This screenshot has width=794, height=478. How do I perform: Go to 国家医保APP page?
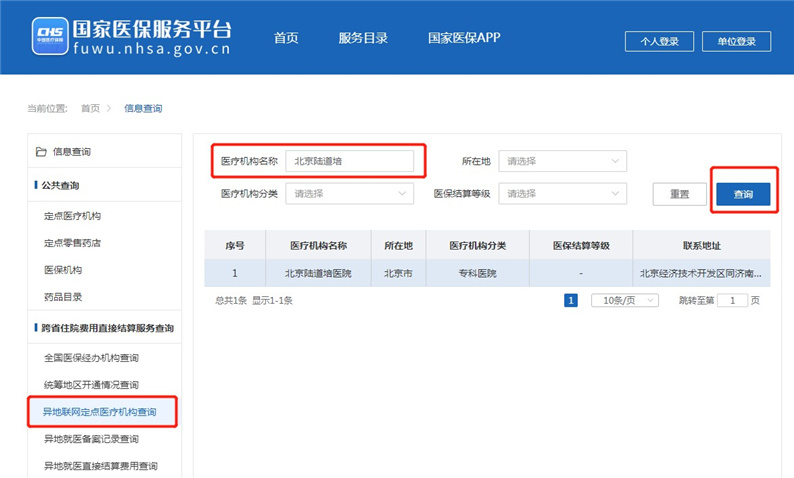(x=464, y=39)
